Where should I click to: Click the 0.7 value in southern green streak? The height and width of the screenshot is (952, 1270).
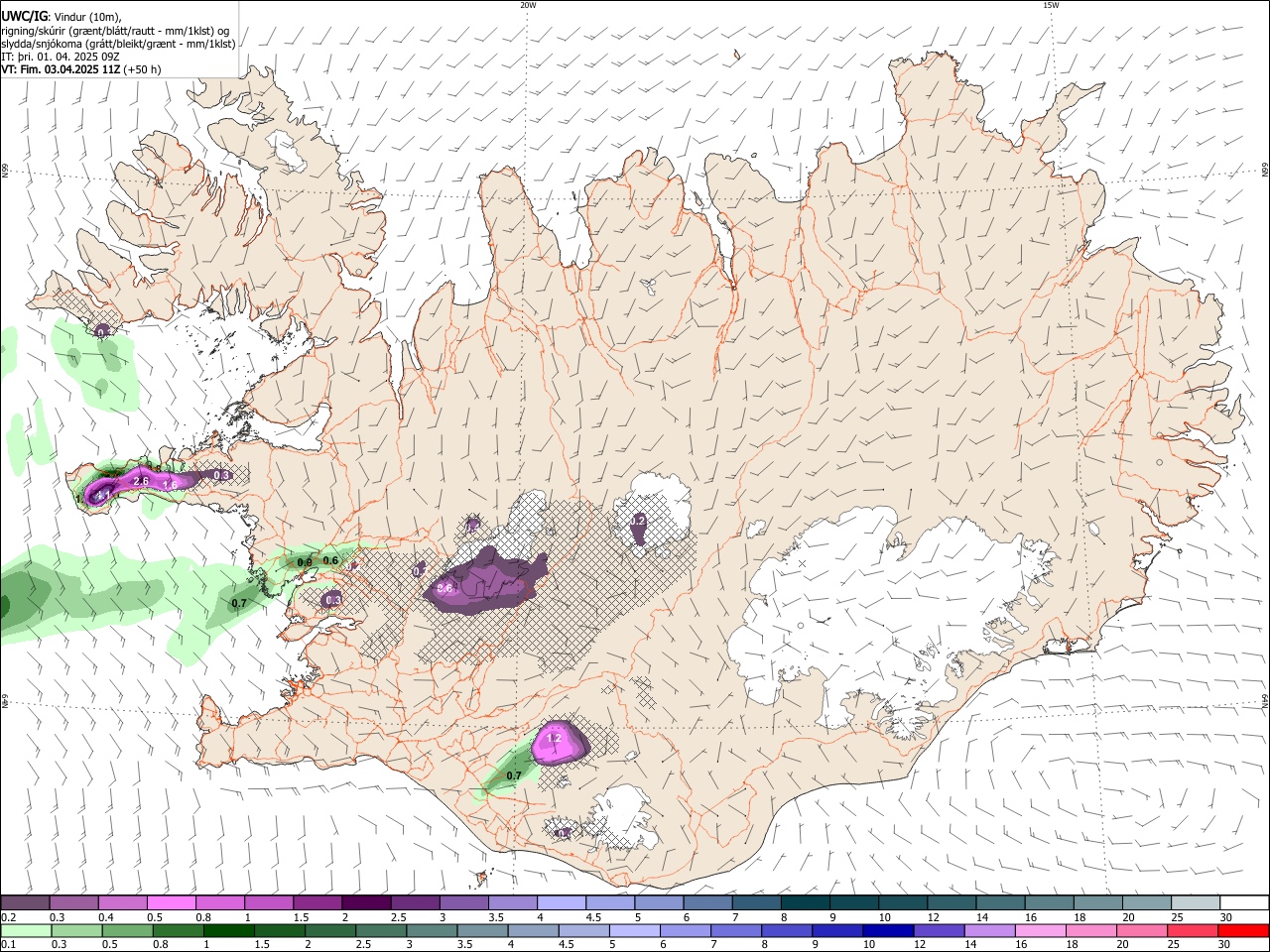coord(514,775)
